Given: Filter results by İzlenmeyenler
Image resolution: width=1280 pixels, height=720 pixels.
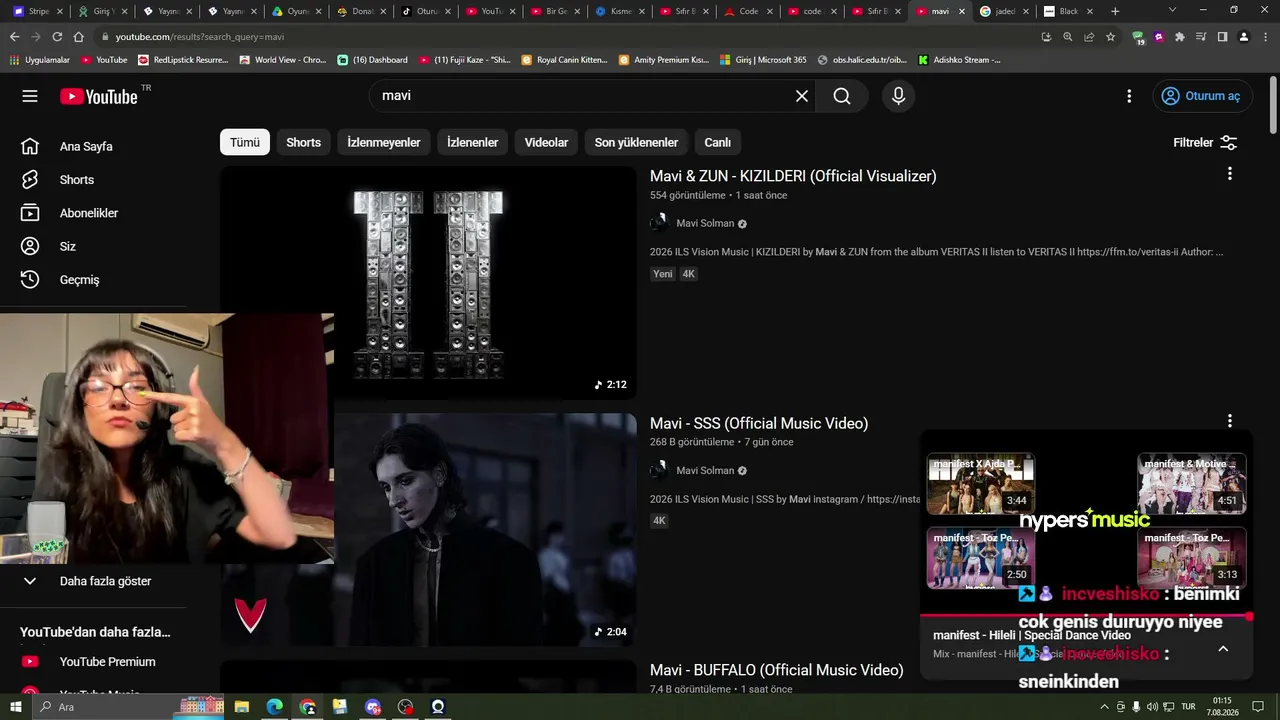Looking at the screenshot, I should [384, 142].
